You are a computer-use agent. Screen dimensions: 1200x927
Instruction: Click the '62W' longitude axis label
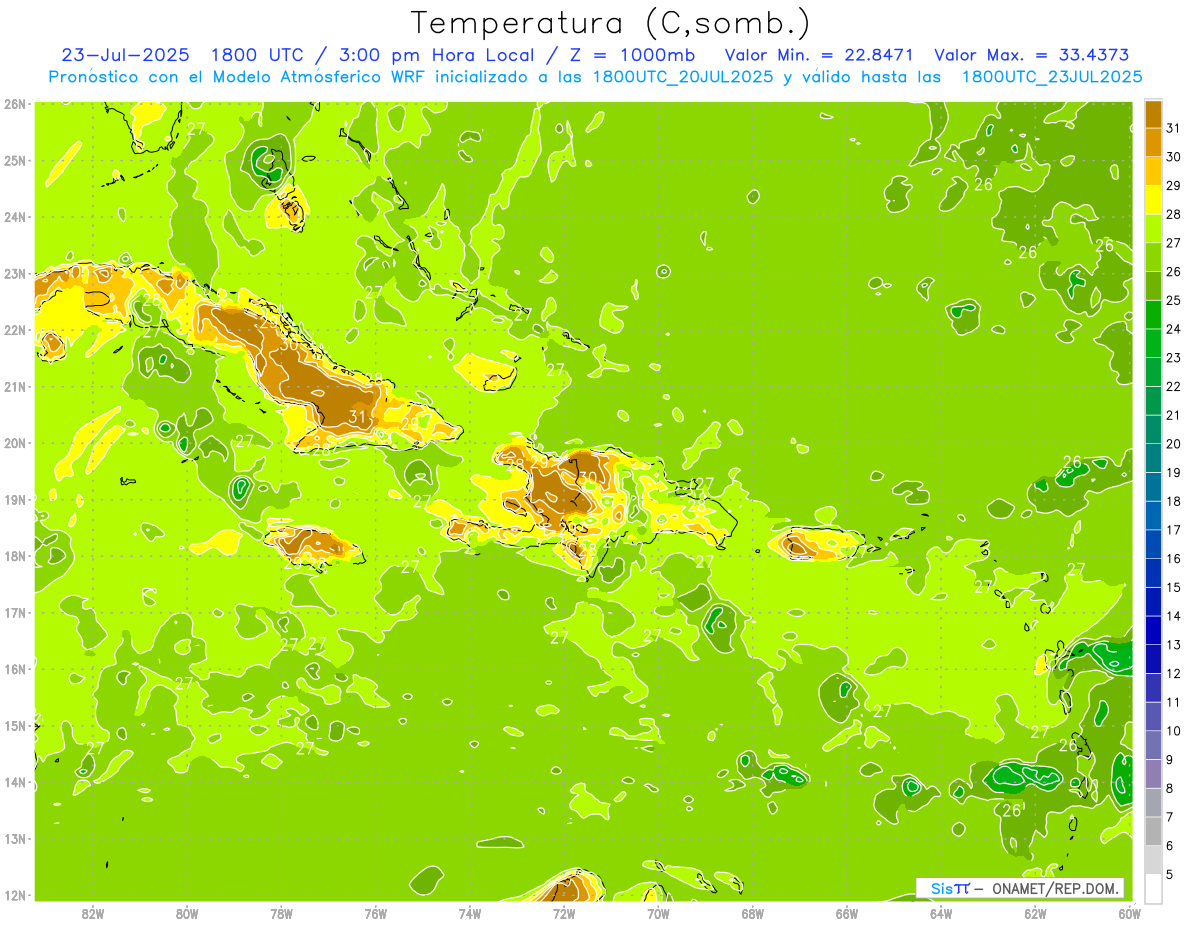(x=1035, y=912)
